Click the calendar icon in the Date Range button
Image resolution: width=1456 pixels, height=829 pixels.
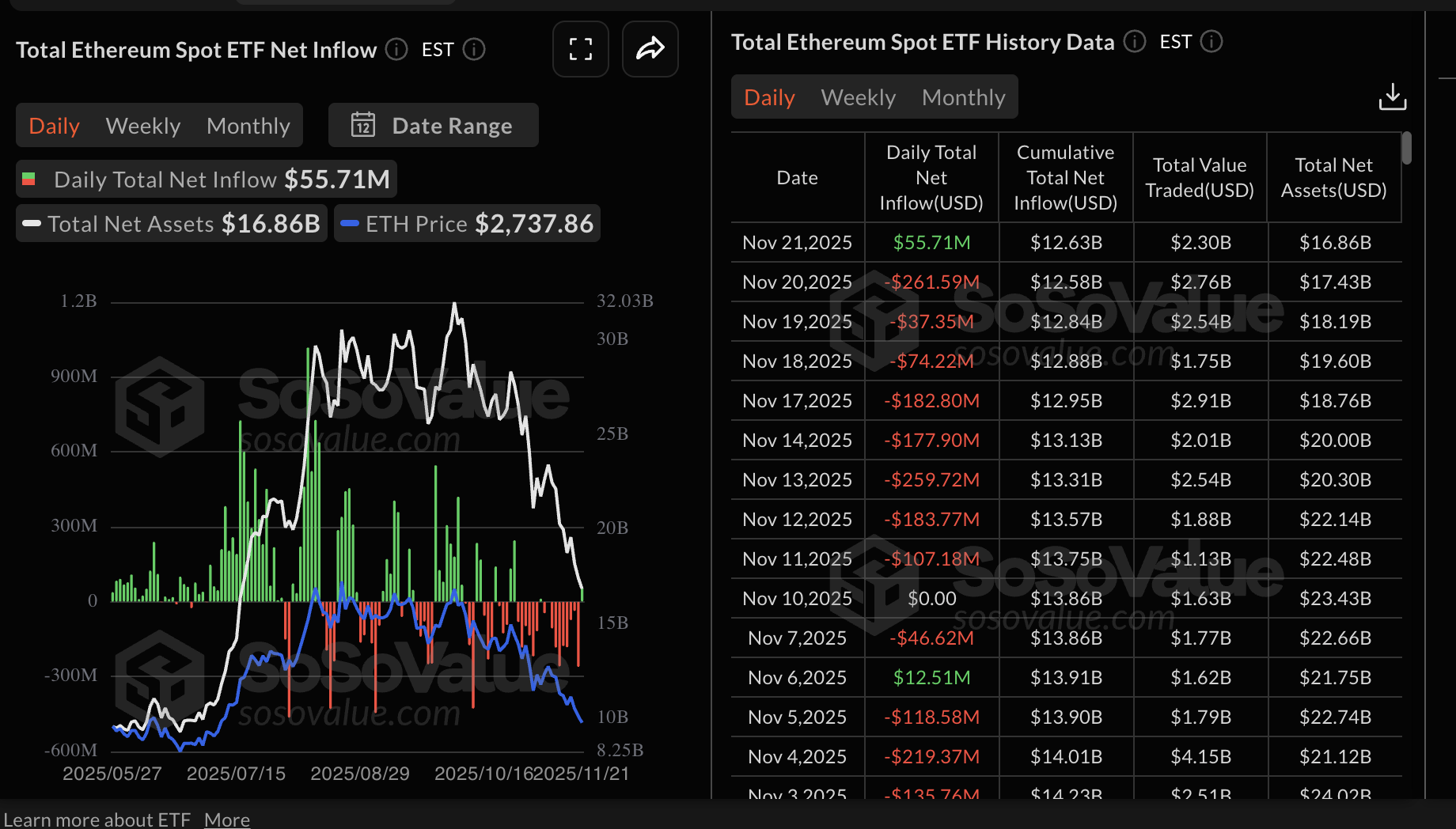(x=362, y=125)
